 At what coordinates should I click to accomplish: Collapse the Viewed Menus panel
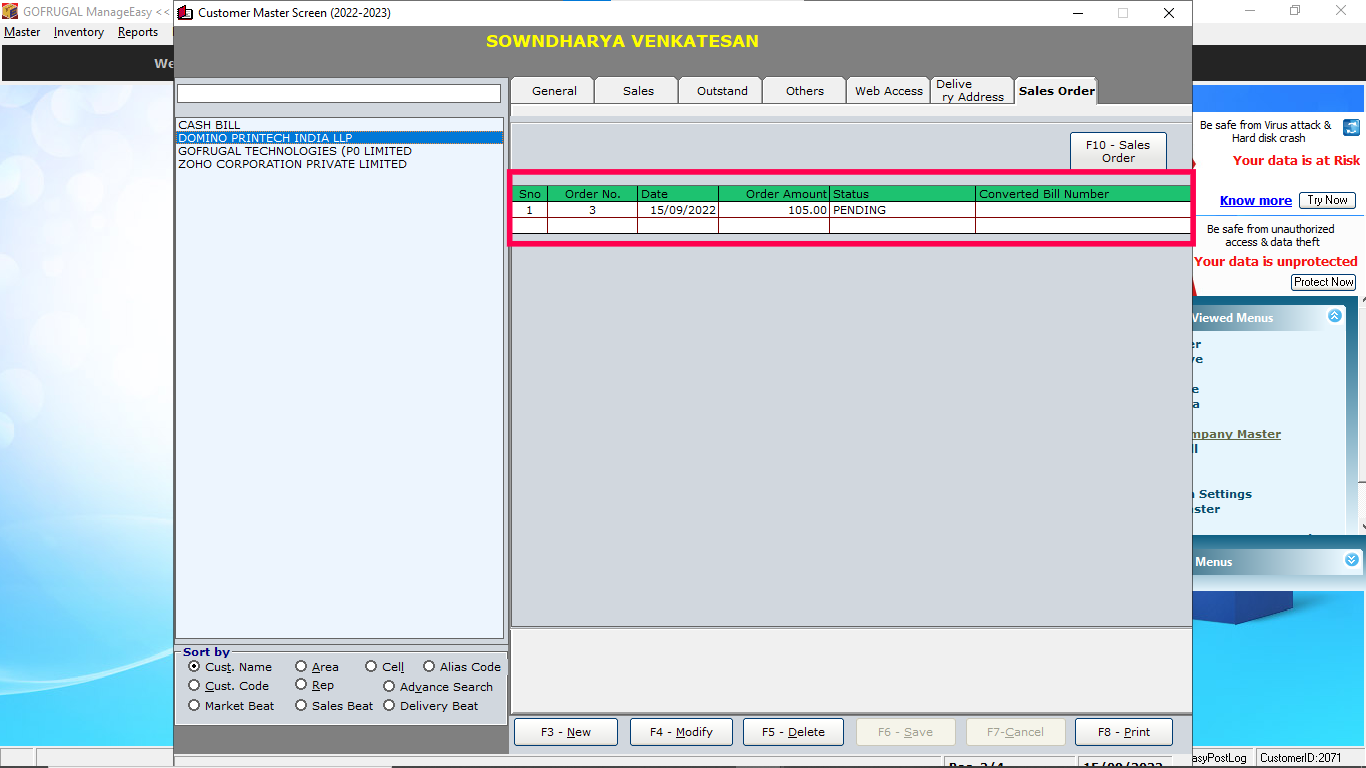[x=1334, y=316]
